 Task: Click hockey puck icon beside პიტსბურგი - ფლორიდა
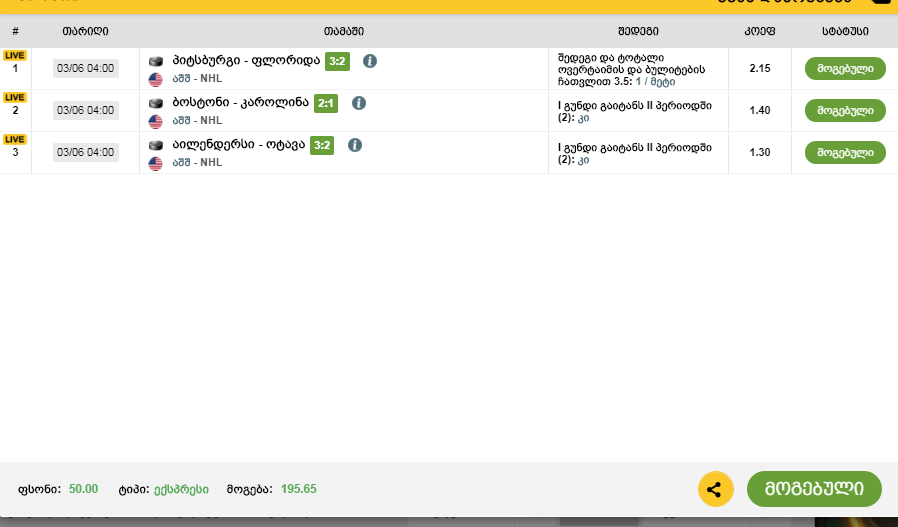click(x=156, y=61)
